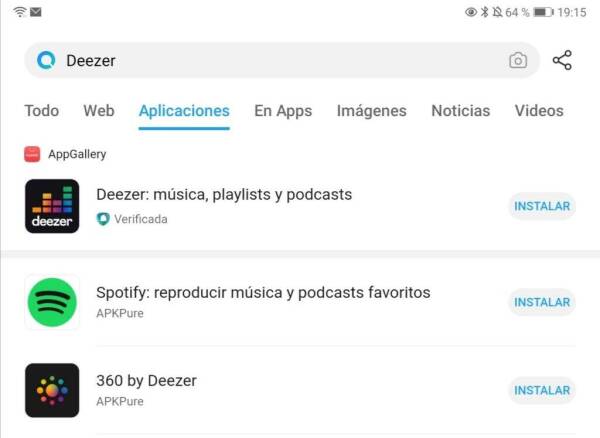
Task: Switch to the Web tab
Action: pos(99,111)
